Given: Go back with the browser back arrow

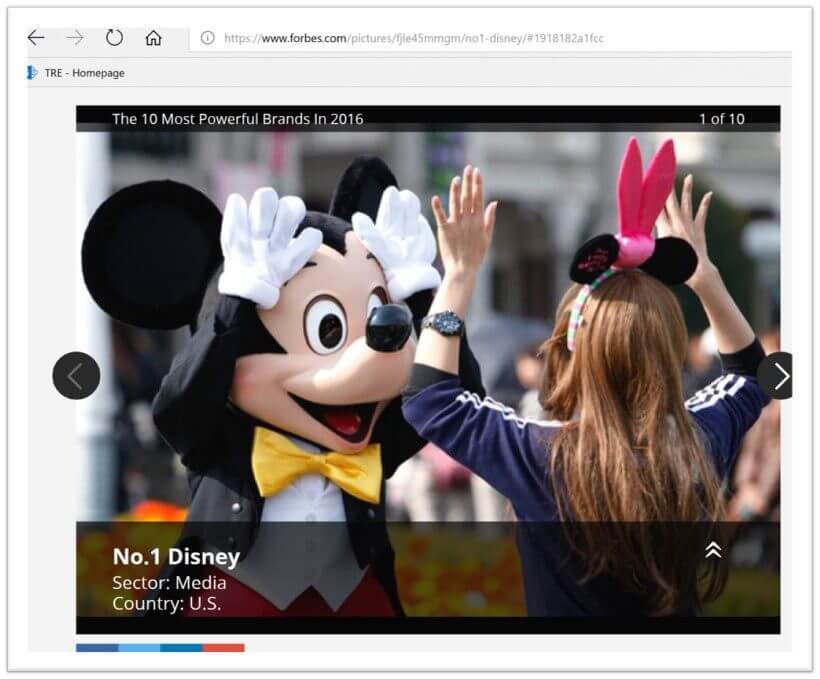Looking at the screenshot, I should coord(36,38).
